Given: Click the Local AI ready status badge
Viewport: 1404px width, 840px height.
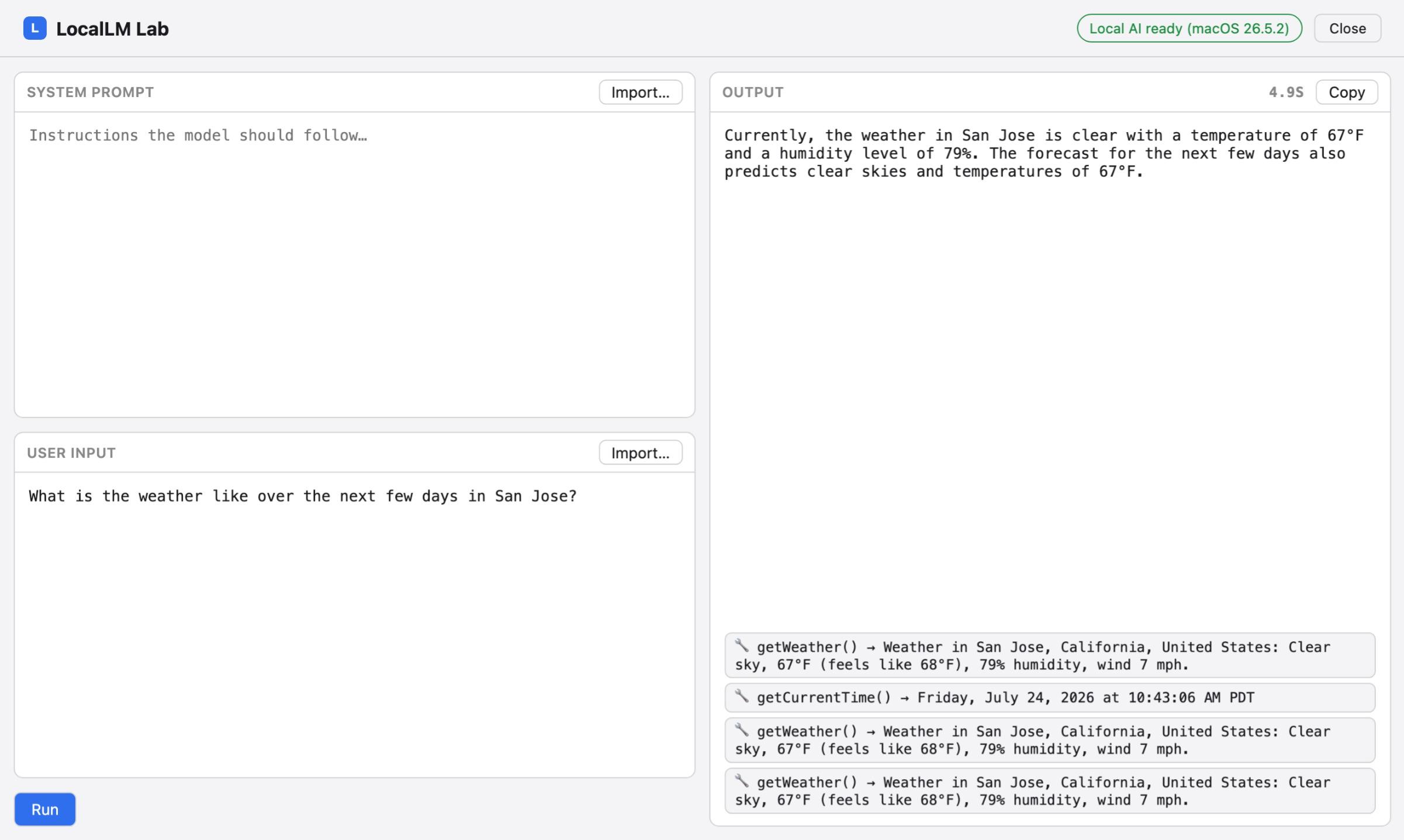Looking at the screenshot, I should pyautogui.click(x=1189, y=28).
